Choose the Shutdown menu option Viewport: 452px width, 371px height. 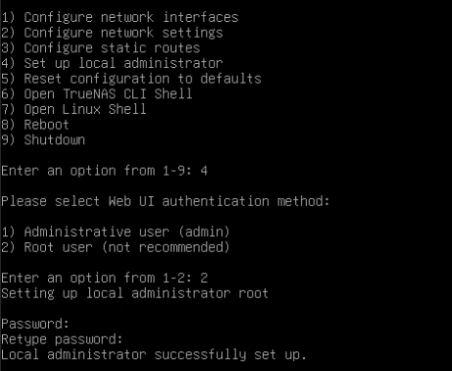43,140
